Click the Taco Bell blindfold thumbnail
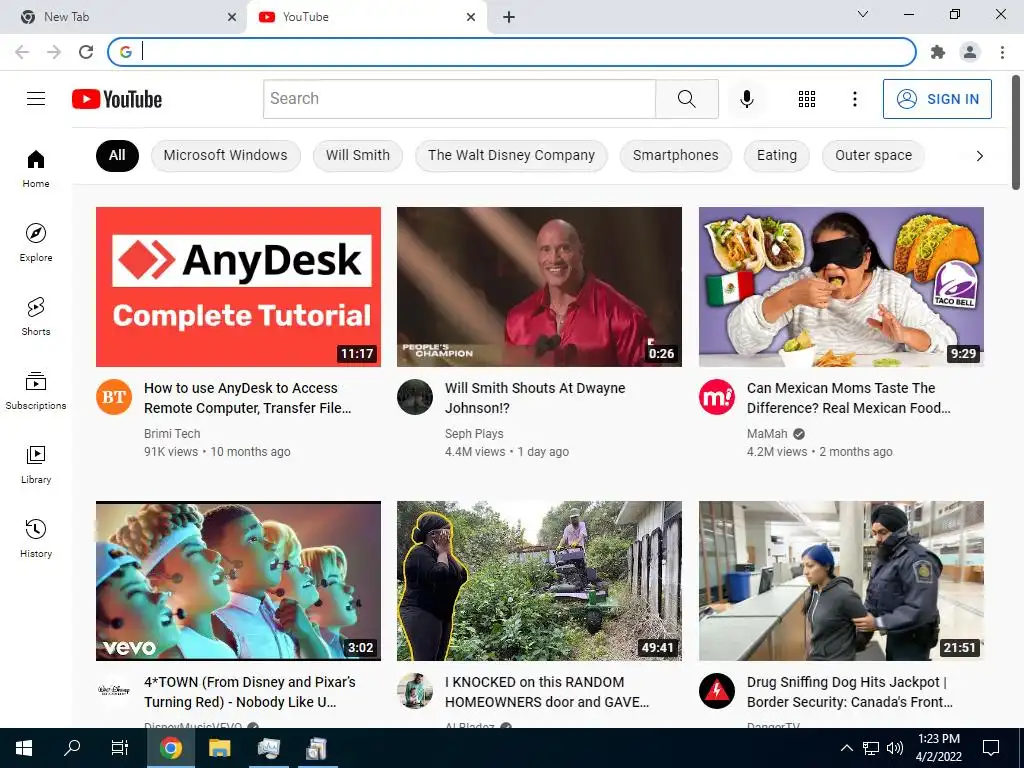 tap(841, 287)
